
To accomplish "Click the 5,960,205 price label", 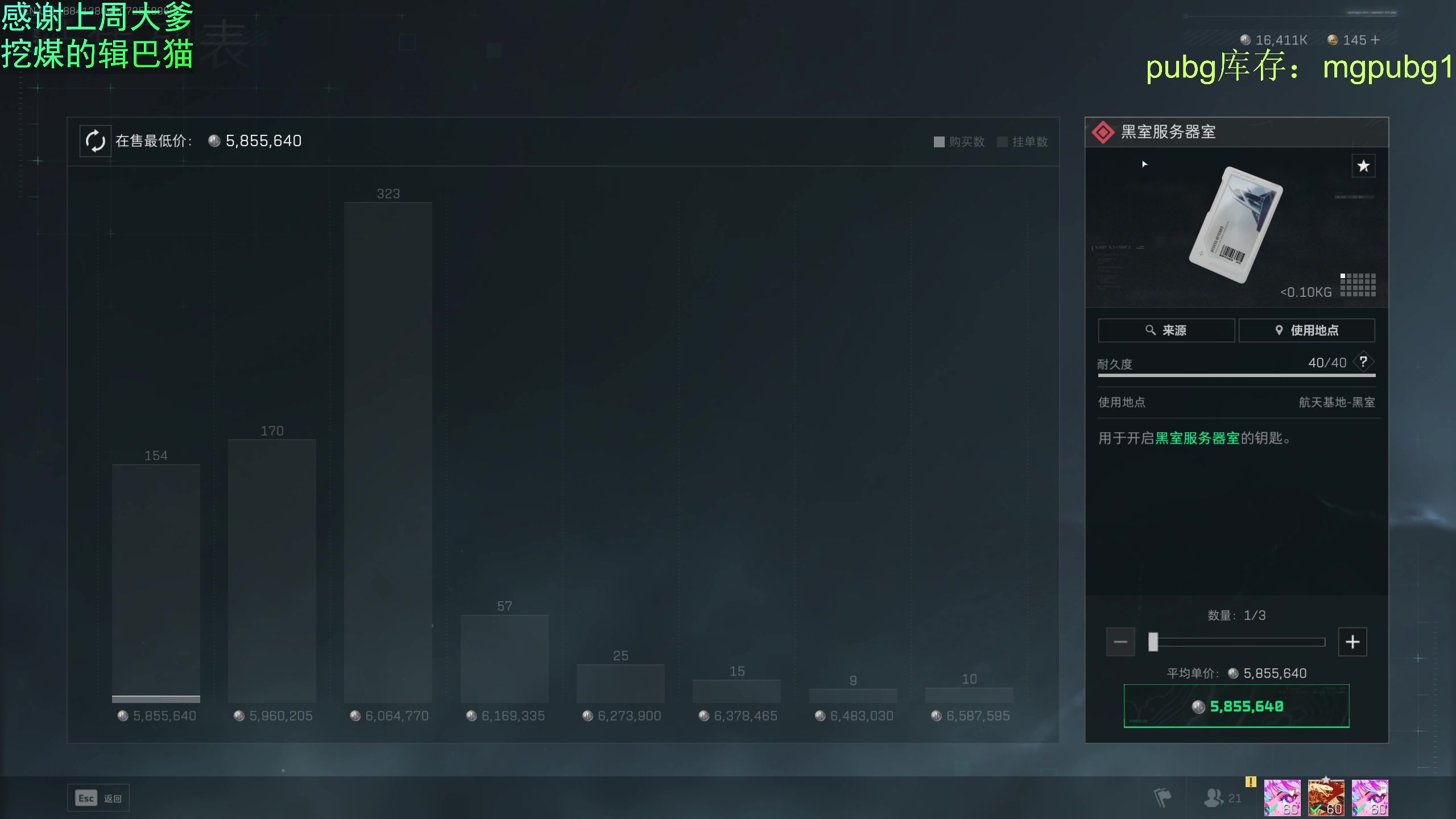I will [273, 716].
